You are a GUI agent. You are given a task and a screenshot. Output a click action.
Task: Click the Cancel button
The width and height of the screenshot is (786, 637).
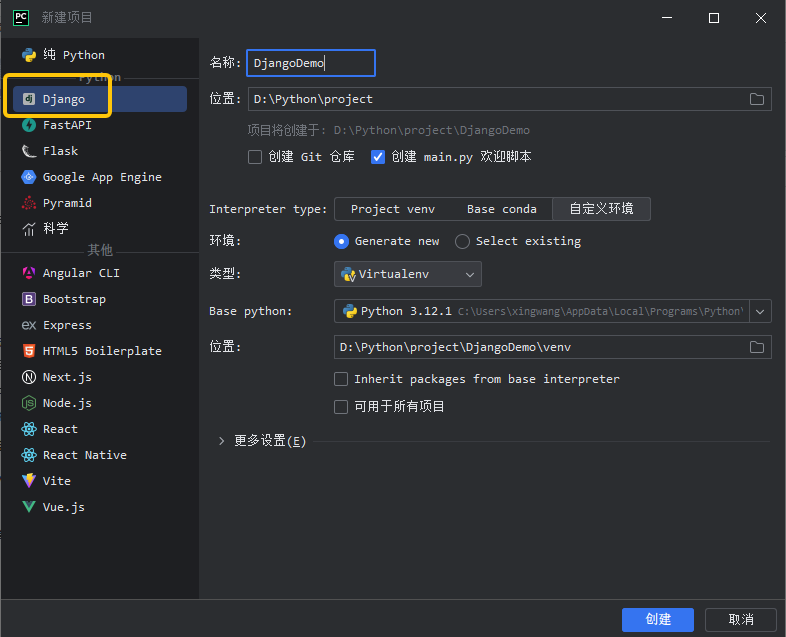(x=740, y=619)
